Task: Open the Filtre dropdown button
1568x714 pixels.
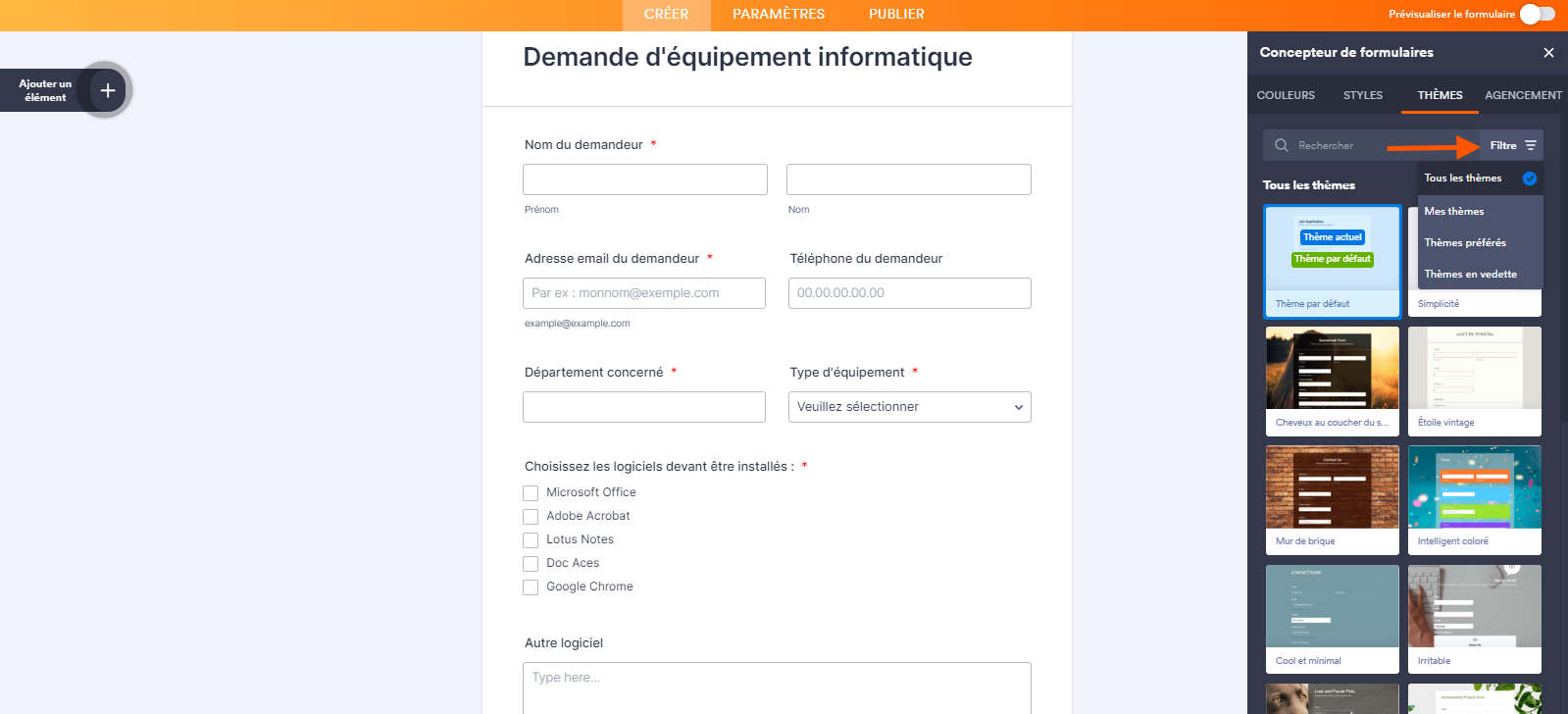Action: (x=1511, y=145)
